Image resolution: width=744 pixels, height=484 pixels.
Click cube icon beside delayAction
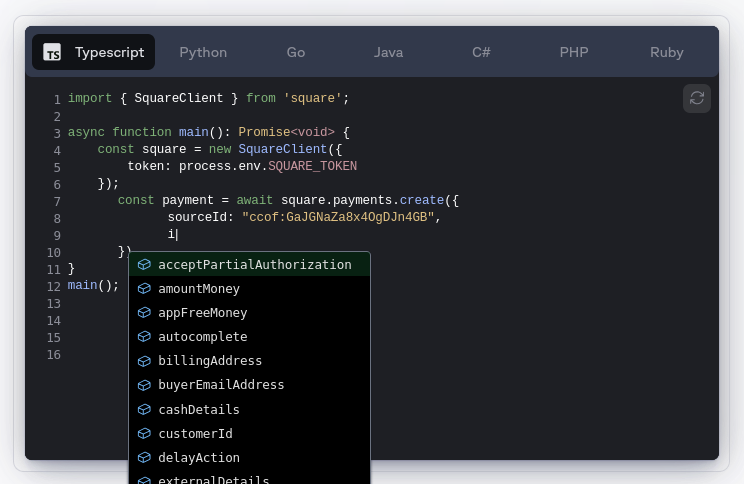(144, 457)
